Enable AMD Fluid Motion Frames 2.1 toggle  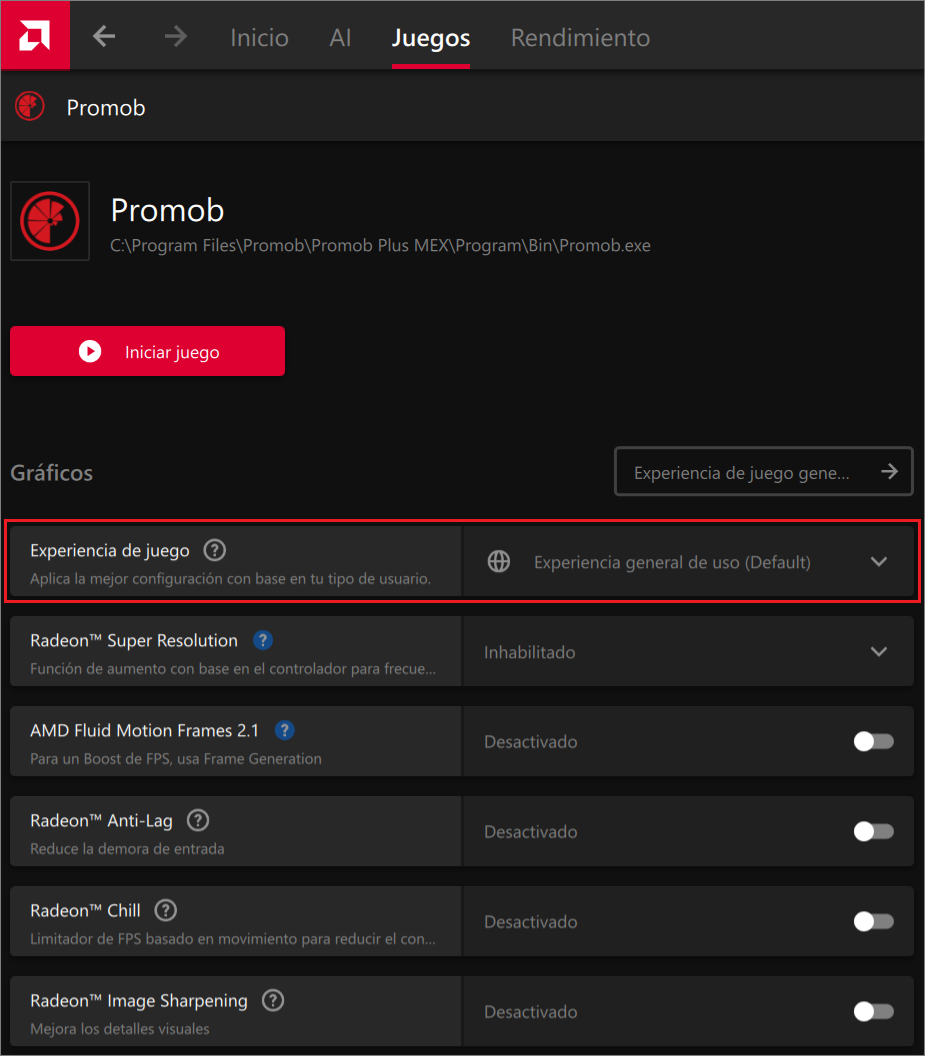(874, 741)
